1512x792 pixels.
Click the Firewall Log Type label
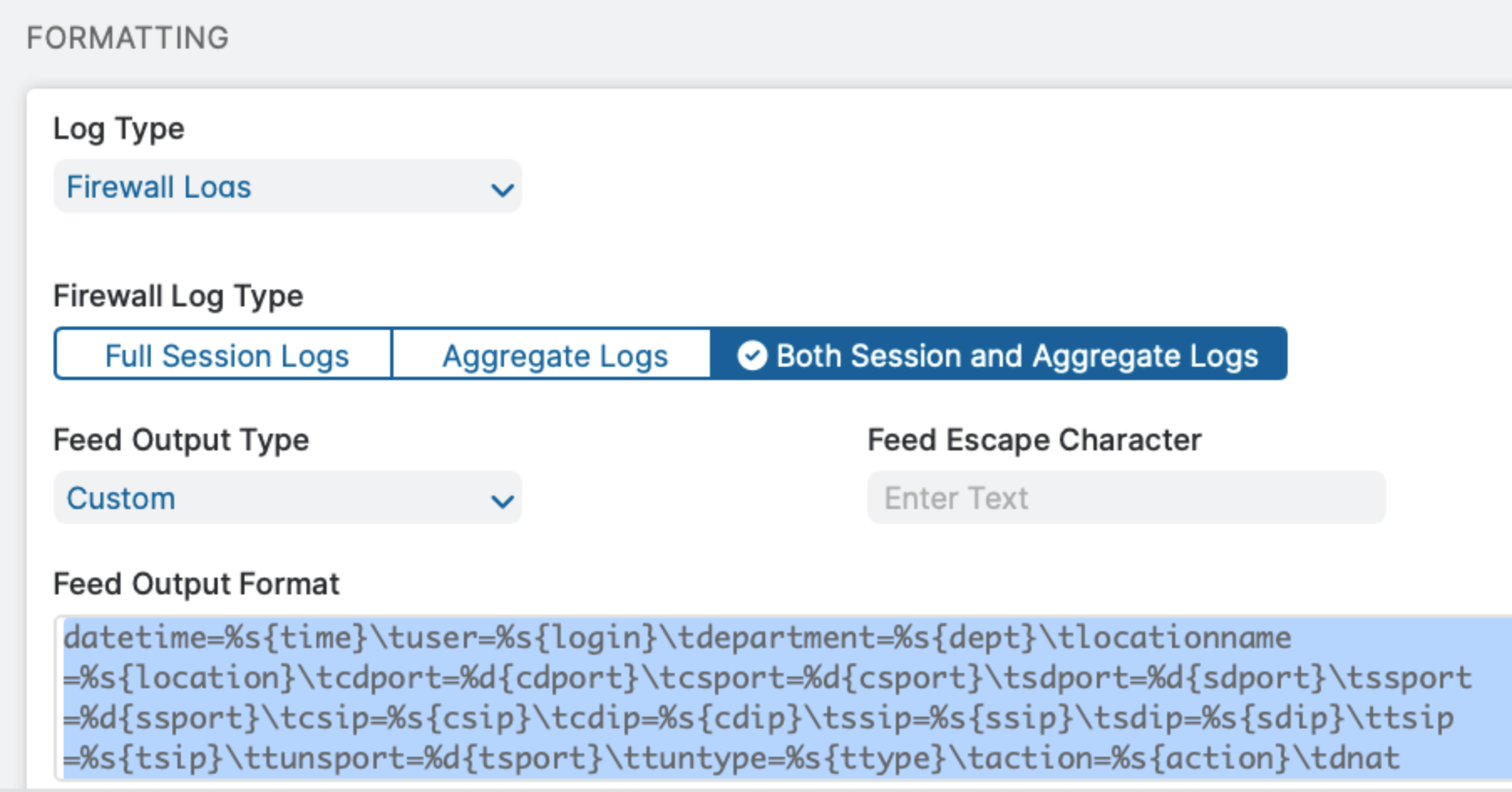tap(177, 296)
